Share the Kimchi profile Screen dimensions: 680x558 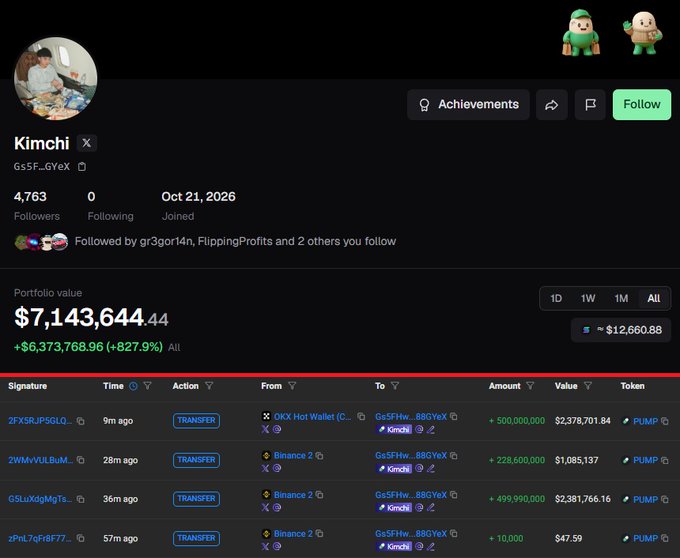coord(552,104)
